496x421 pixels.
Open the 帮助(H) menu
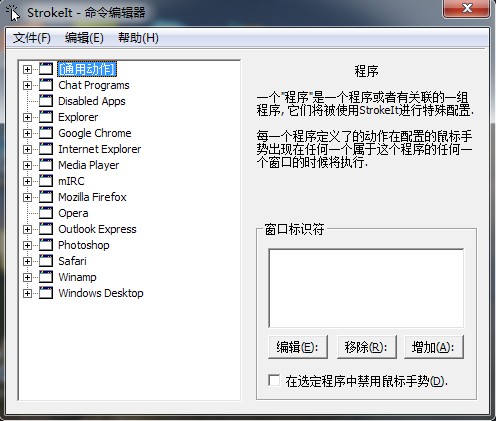pyautogui.click(x=138, y=38)
